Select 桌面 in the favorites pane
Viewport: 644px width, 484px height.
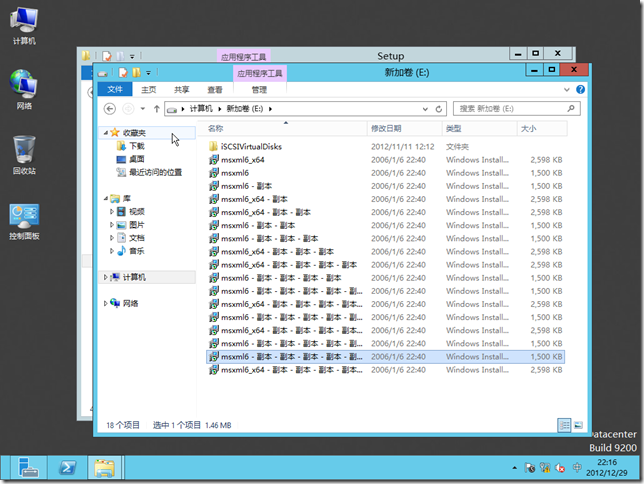[137, 159]
